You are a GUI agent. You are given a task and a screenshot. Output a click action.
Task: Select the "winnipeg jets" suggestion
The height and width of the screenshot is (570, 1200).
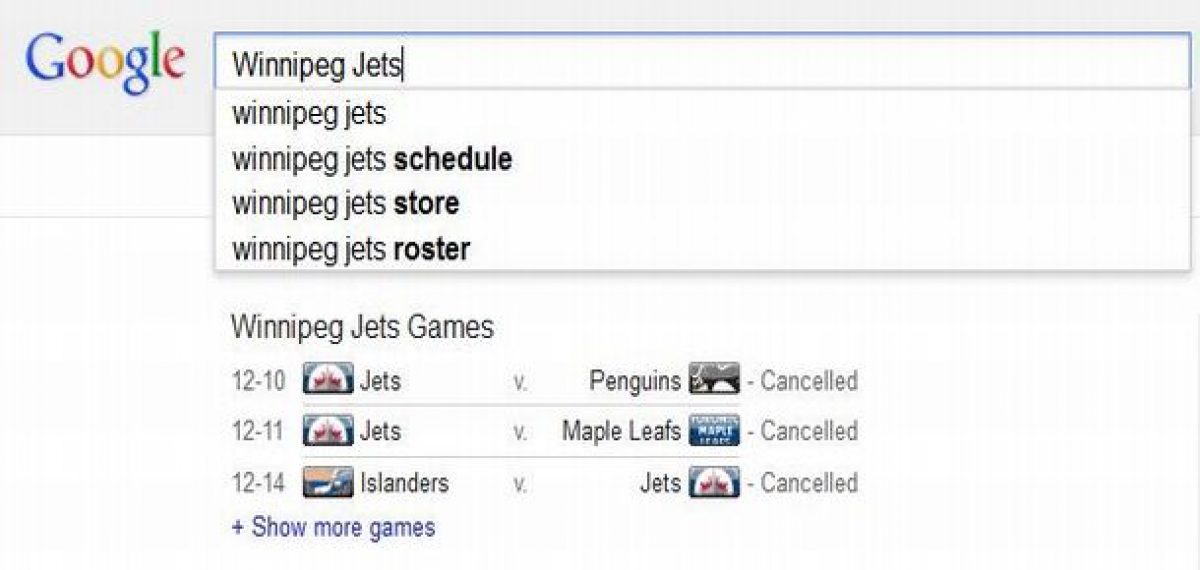point(309,113)
